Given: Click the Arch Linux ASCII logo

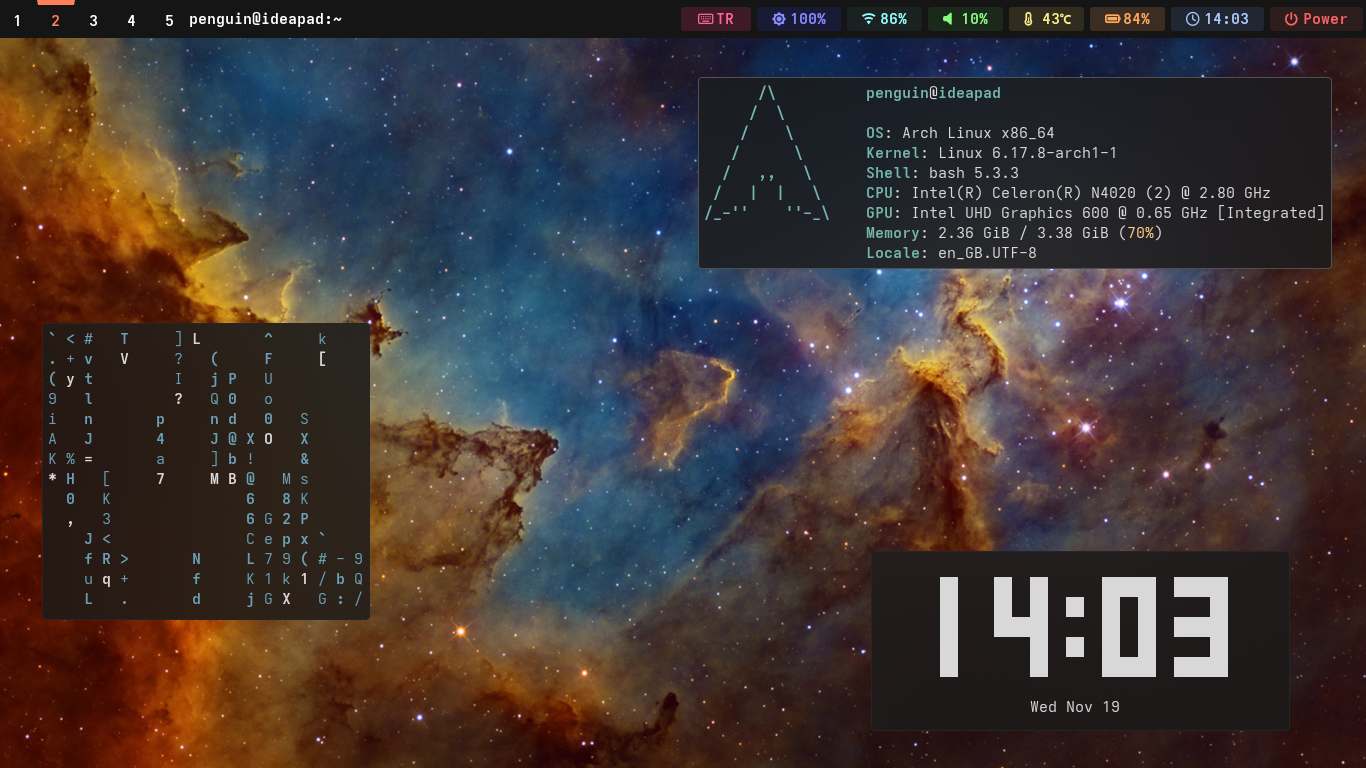Looking at the screenshot, I should pyautogui.click(x=767, y=153).
